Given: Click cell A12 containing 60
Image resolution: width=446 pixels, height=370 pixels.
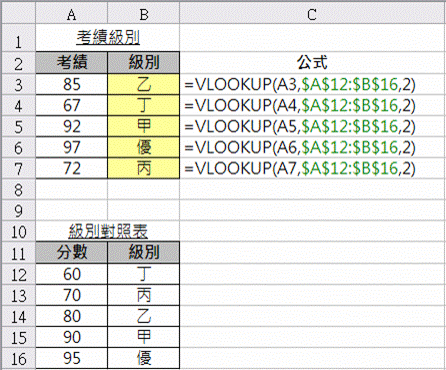Looking at the screenshot, I should pyautogui.click(x=72, y=274).
